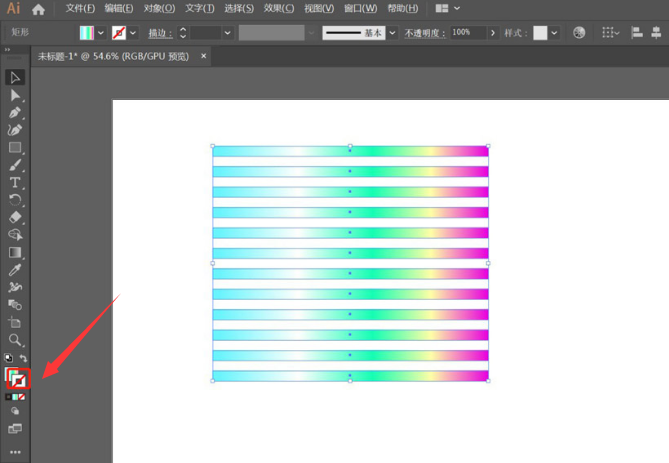Viewport: 669px width, 463px height.
Task: Open the basic stroke style dropdown
Action: tap(392, 33)
